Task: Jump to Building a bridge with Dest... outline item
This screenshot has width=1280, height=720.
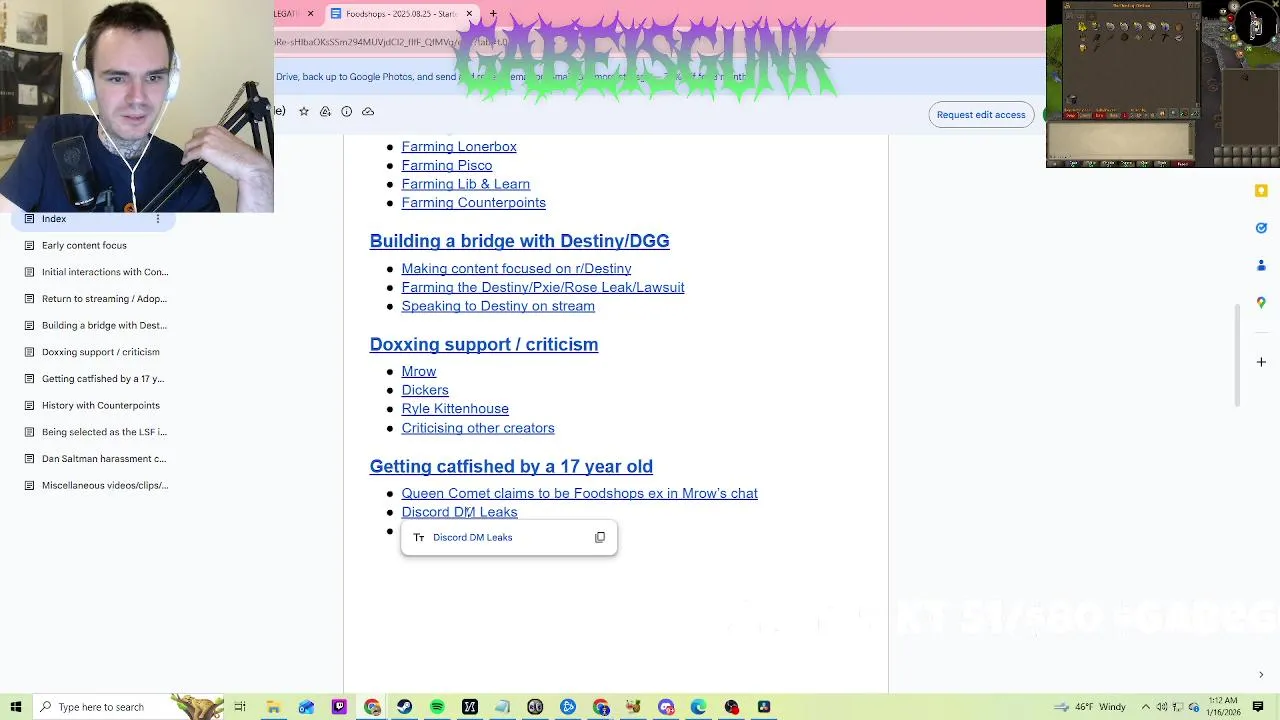Action: pos(104,325)
